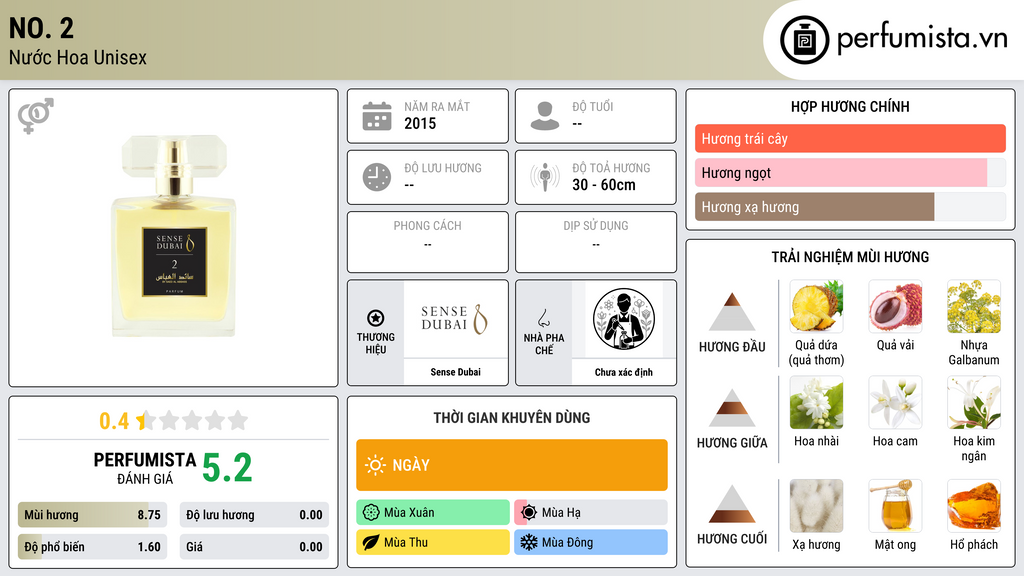Click the Mùi hương 8.75 score bar
This screenshot has width=1024, height=576.
92,515
